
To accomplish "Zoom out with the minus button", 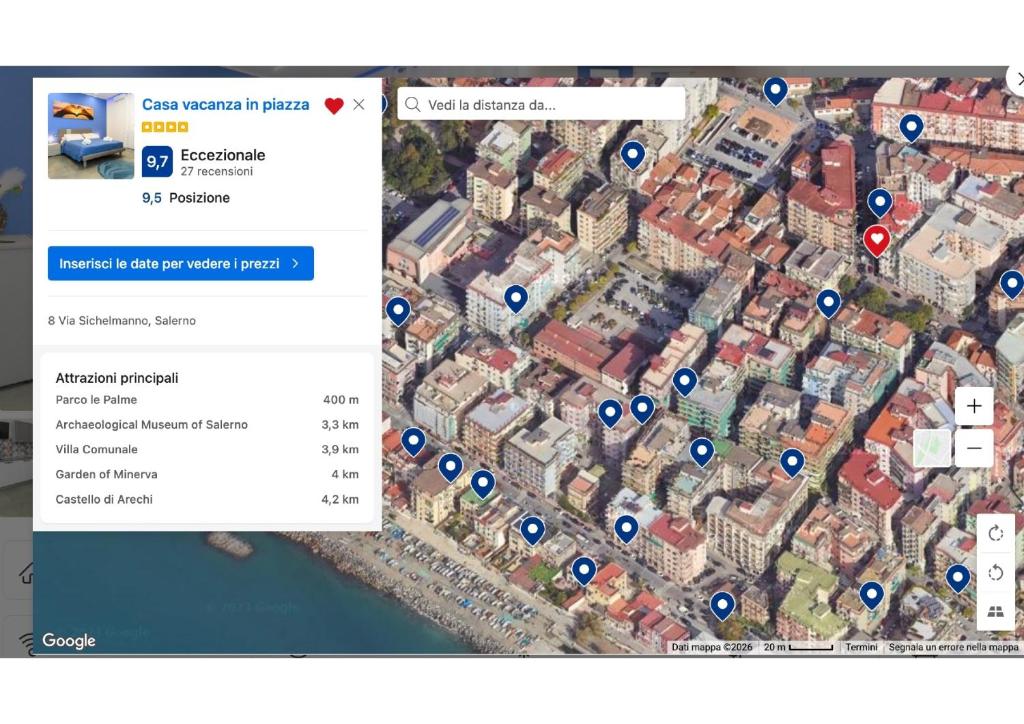I will [x=974, y=448].
